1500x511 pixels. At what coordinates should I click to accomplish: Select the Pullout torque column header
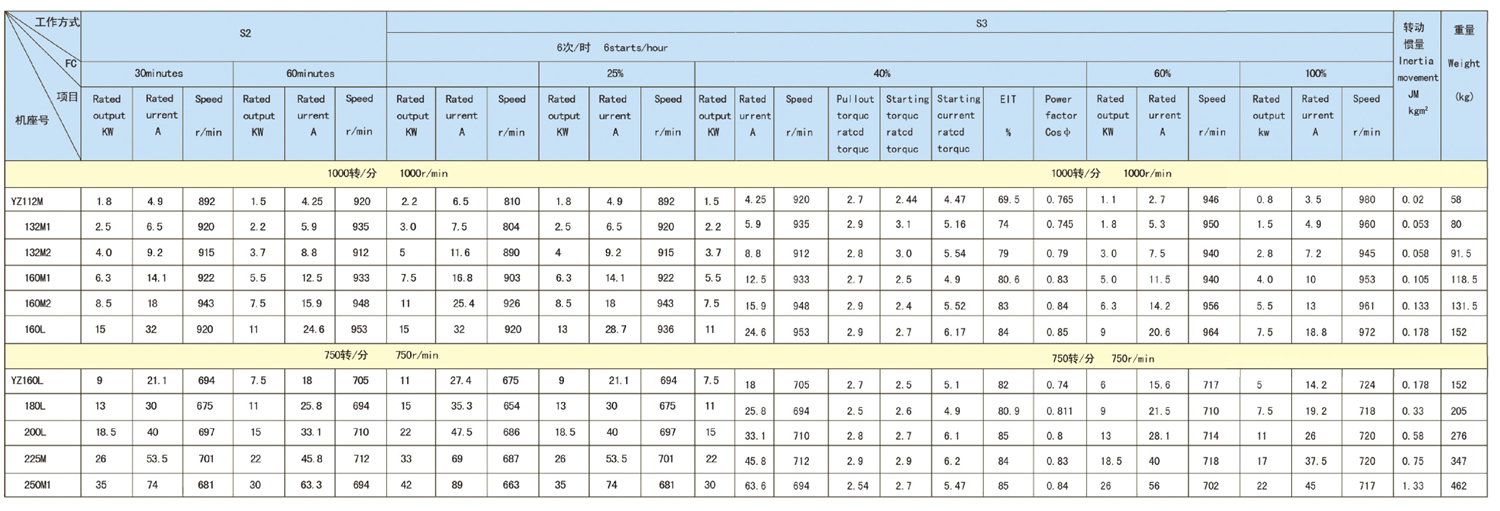856,123
